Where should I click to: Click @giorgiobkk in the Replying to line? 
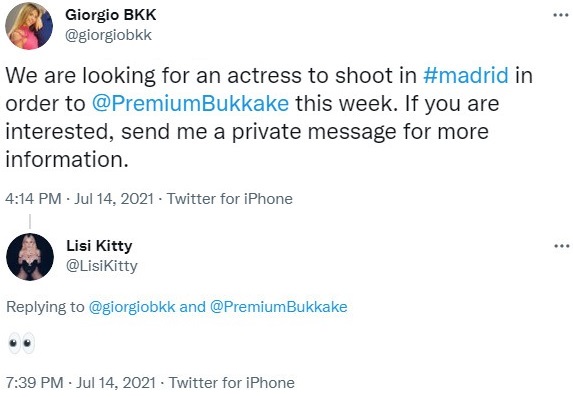[132, 307]
